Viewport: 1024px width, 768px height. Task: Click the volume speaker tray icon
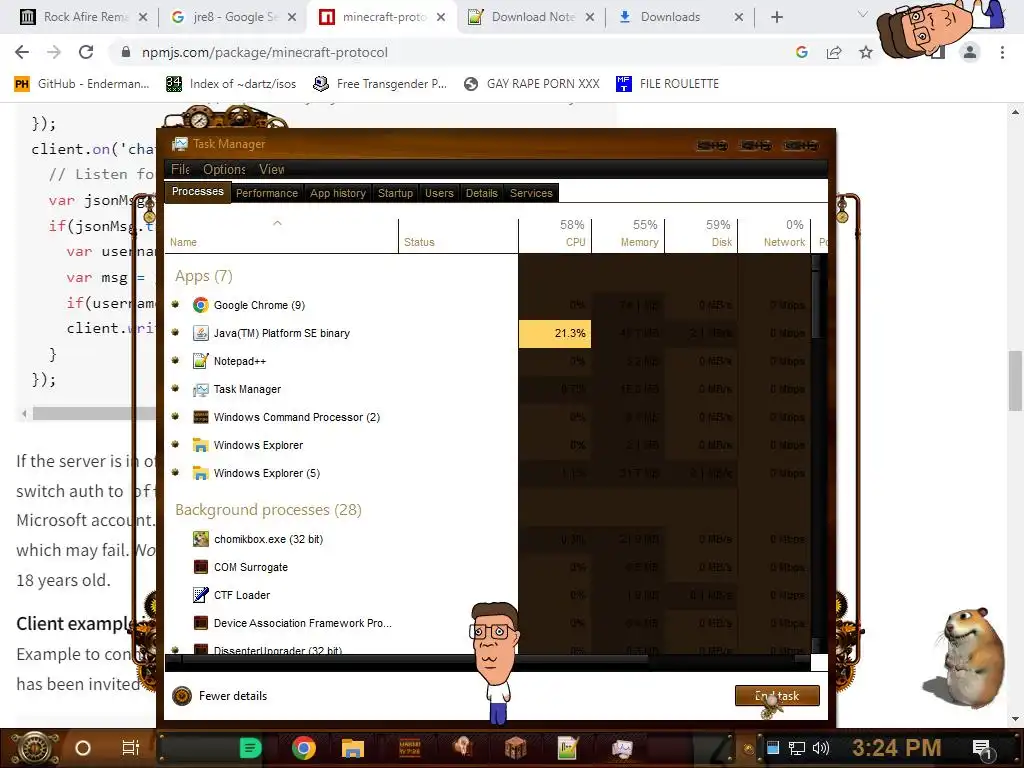coord(821,748)
